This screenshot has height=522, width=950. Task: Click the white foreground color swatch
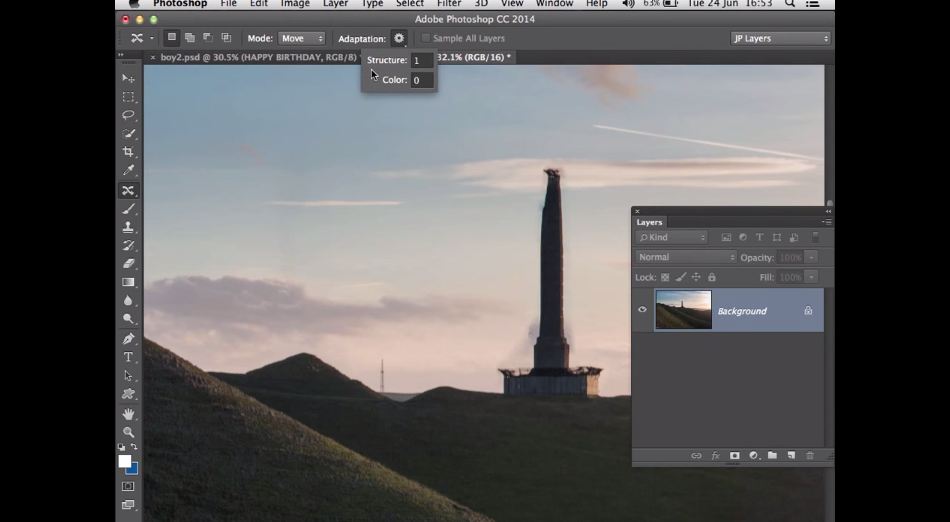click(125, 461)
